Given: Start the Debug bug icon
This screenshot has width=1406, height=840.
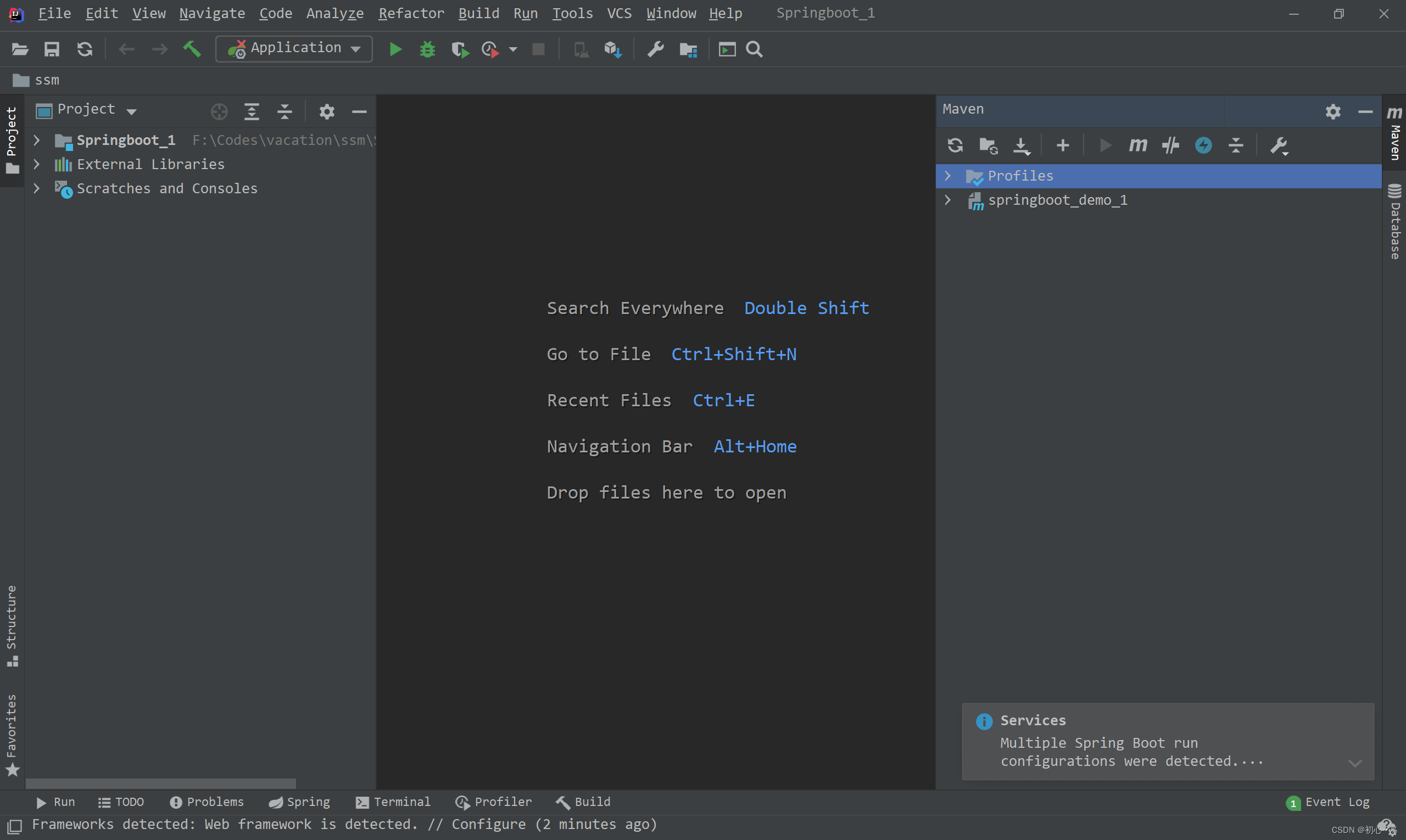Looking at the screenshot, I should click(427, 49).
